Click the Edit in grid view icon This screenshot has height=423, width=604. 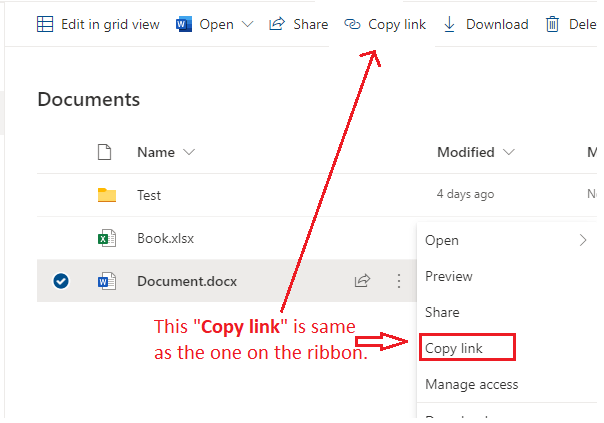[45, 24]
